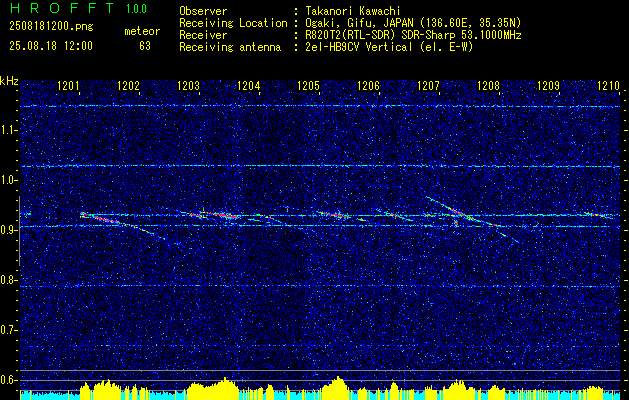Click the 1.0 frequency axis label
629x400 pixels.
click(x=8, y=180)
